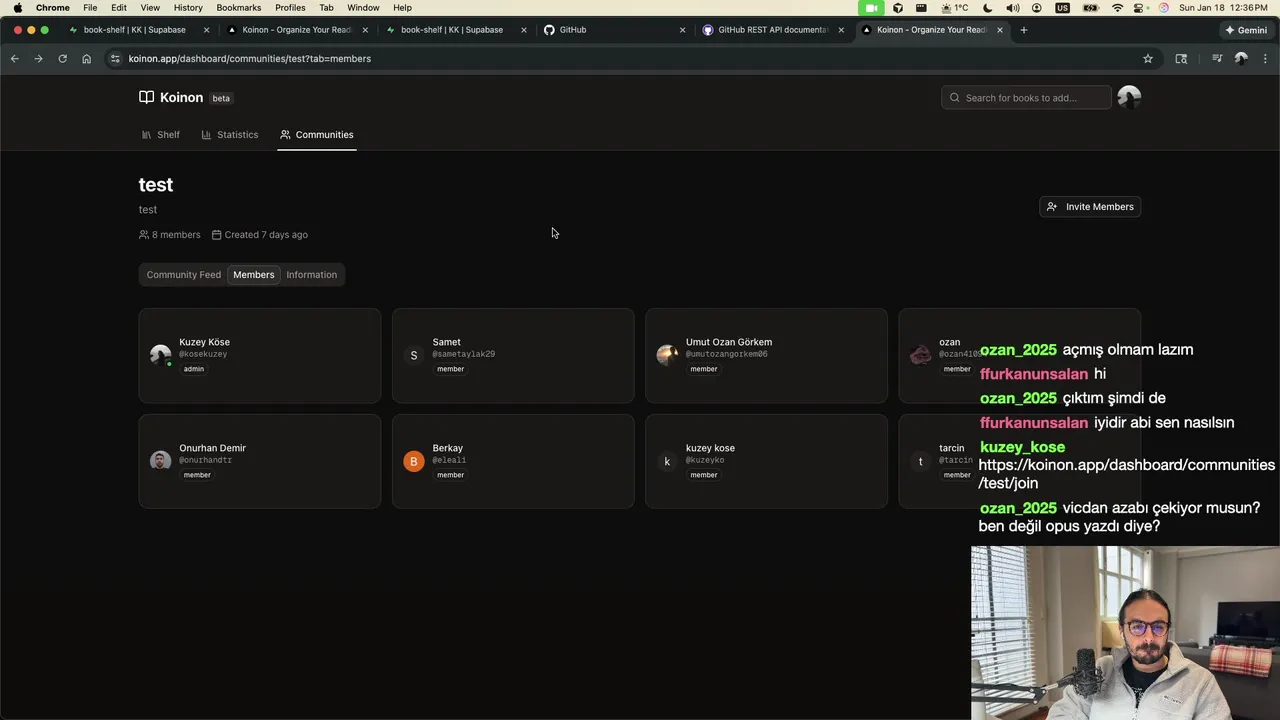1280x720 pixels.
Task: Click Berkay's orange B avatar
Action: (x=414, y=461)
